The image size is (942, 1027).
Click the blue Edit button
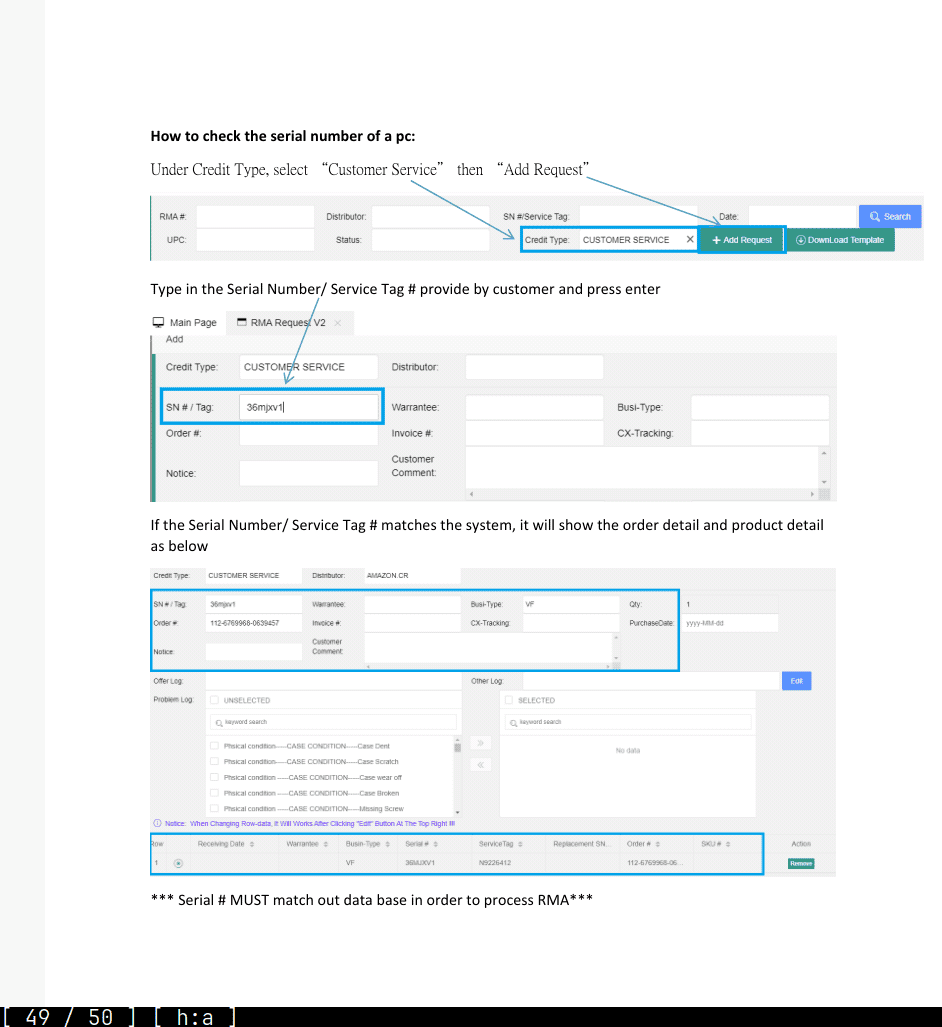point(797,681)
